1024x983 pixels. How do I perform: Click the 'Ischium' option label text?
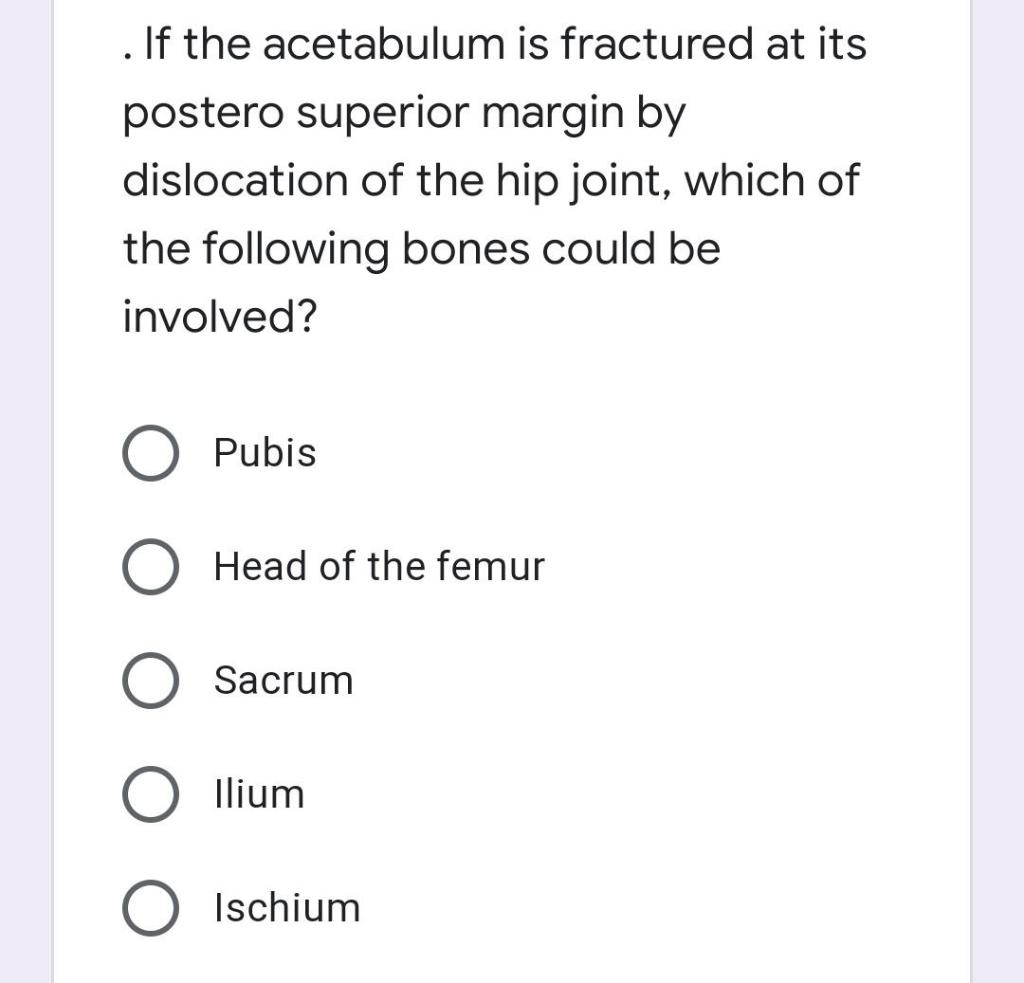287,908
